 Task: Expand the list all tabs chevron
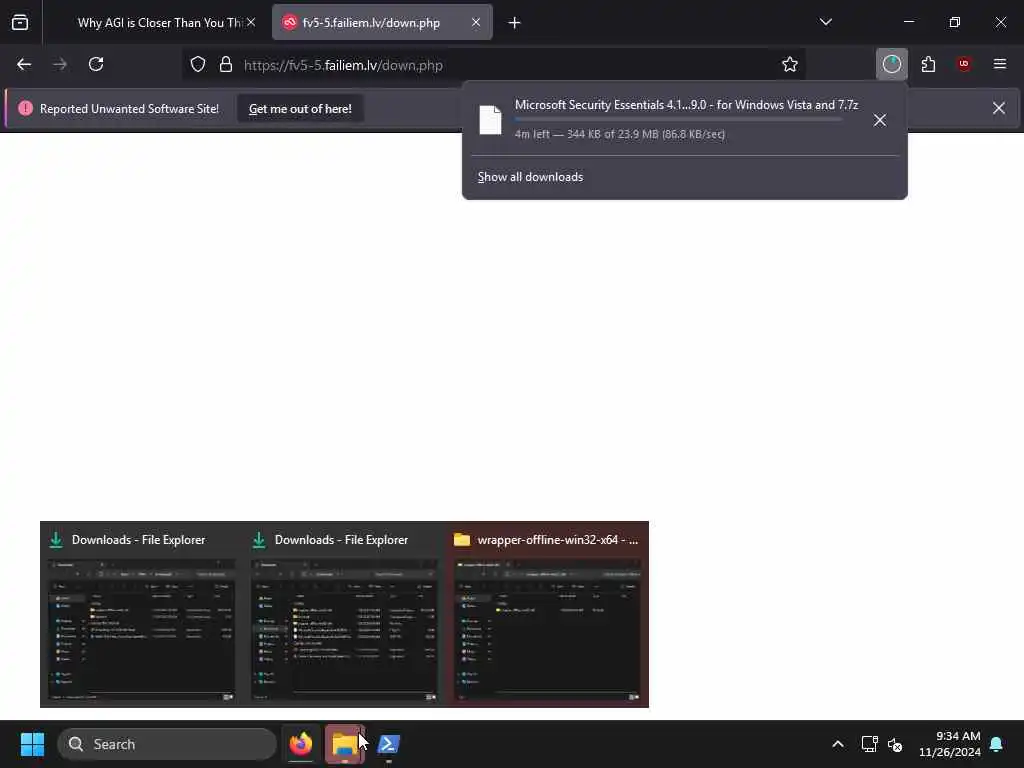coord(825,23)
